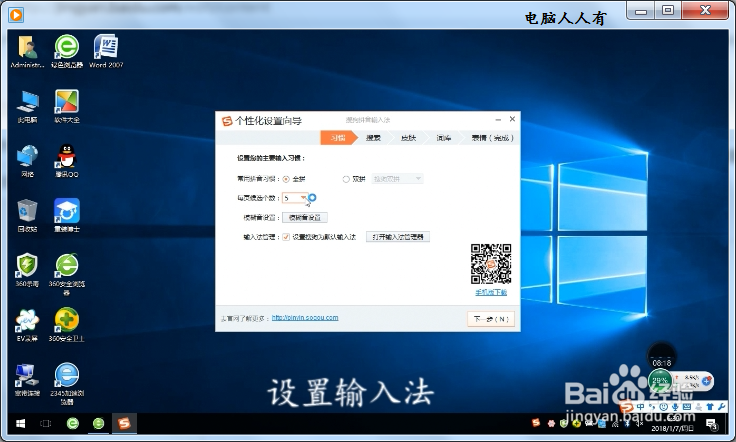The width and height of the screenshot is (736, 442).
Task: Switch to the 搜索 (search) wizard step tab
Action: click(x=373, y=137)
